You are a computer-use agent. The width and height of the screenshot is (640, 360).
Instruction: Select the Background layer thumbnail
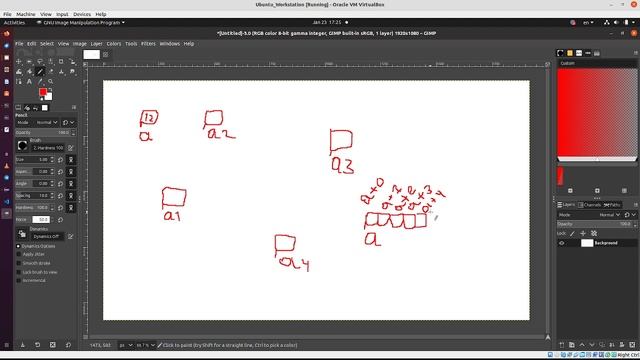pos(587,243)
